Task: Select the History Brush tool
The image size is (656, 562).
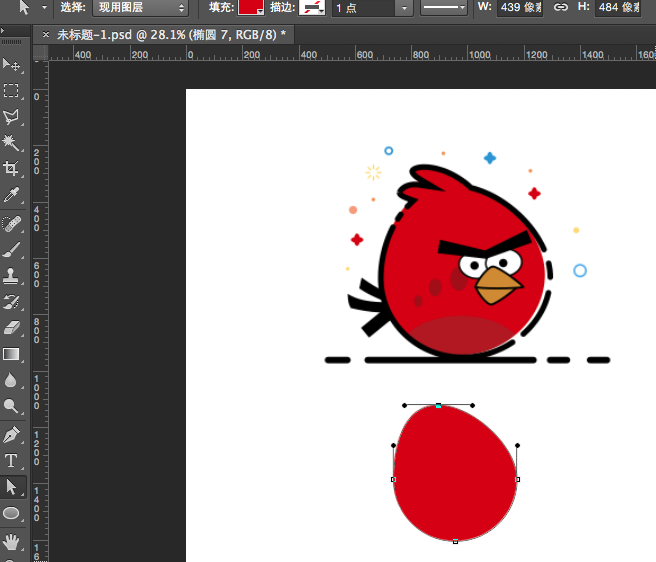Action: pyautogui.click(x=11, y=302)
